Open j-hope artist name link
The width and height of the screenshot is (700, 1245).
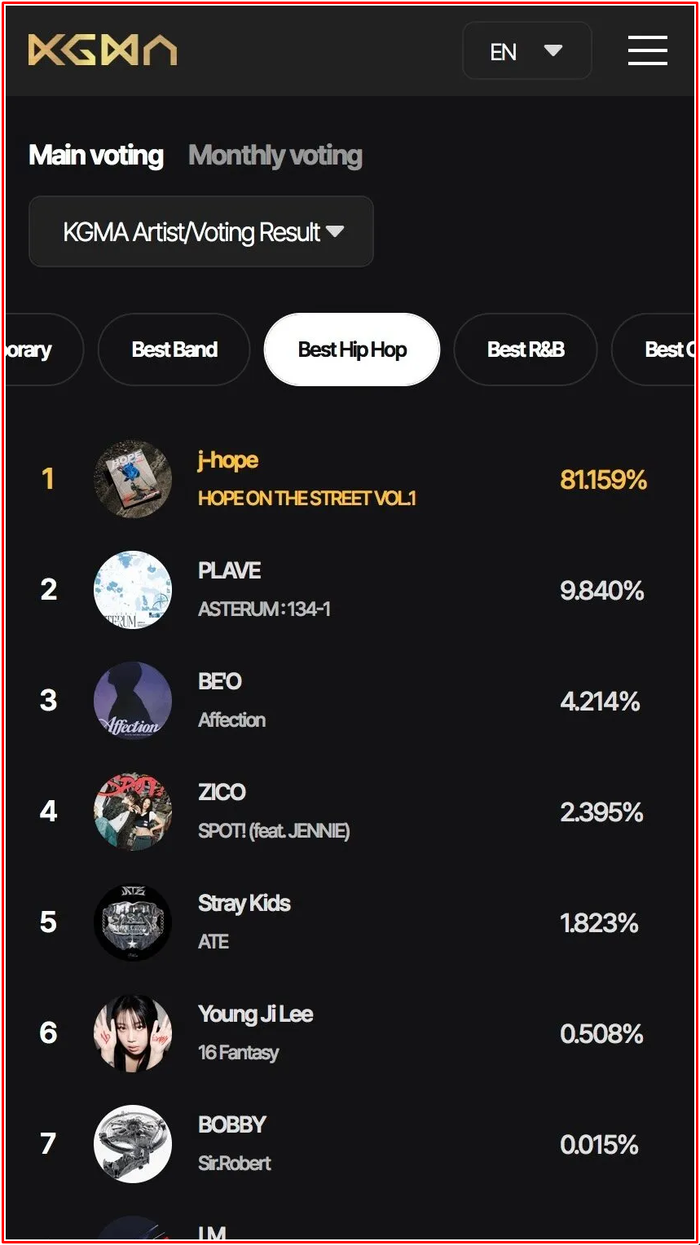coord(228,460)
